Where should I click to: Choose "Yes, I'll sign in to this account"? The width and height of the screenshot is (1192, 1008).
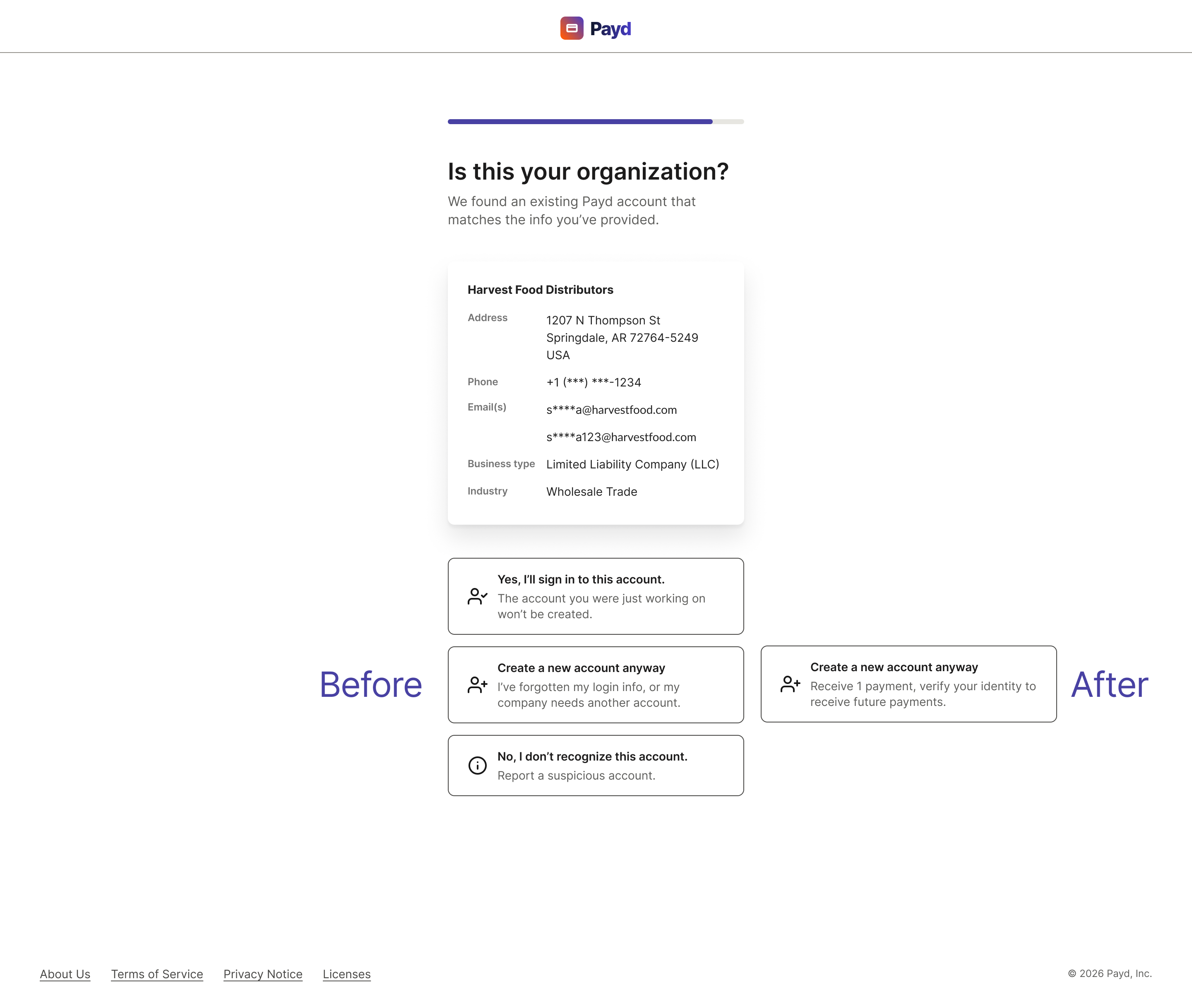click(x=596, y=596)
